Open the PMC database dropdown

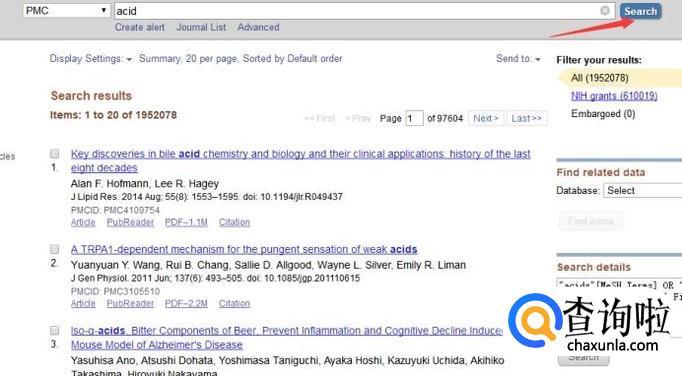point(66,10)
